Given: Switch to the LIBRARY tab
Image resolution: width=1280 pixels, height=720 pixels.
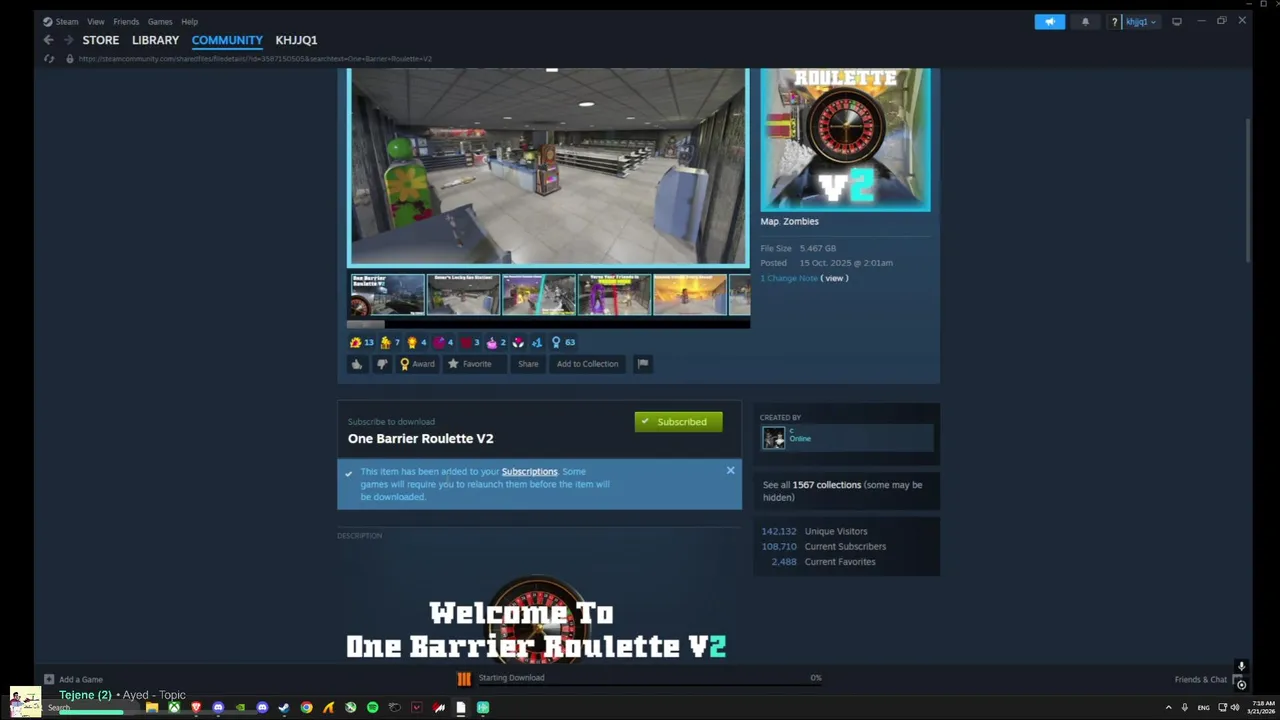Looking at the screenshot, I should (155, 40).
